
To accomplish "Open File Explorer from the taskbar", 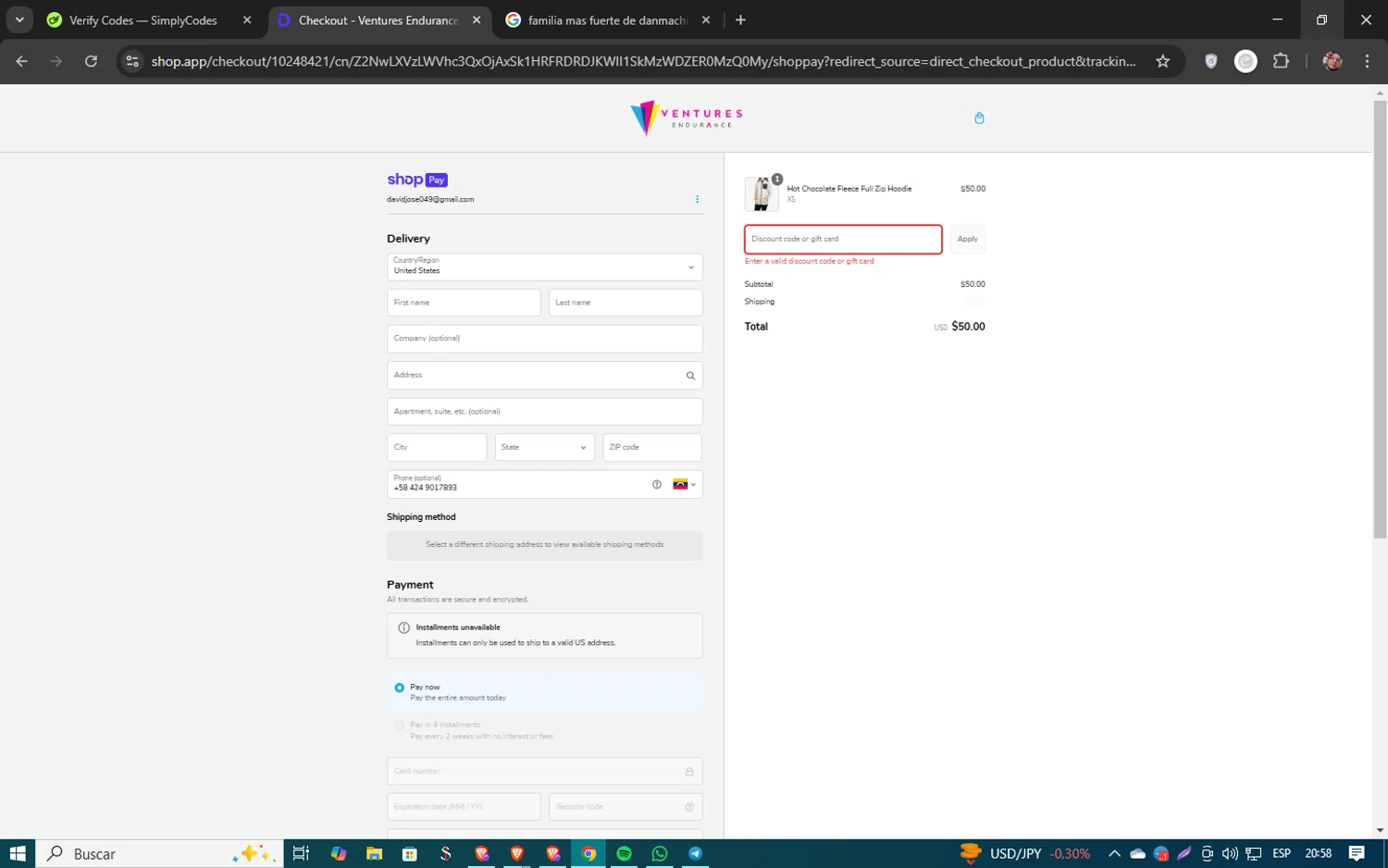I will (374, 853).
